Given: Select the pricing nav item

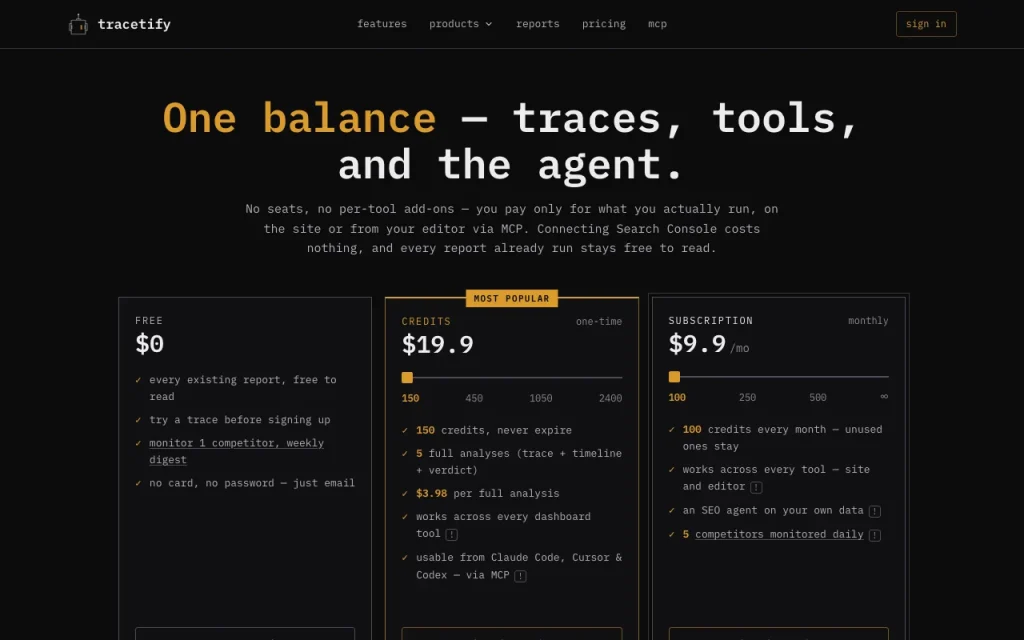Looking at the screenshot, I should point(603,24).
